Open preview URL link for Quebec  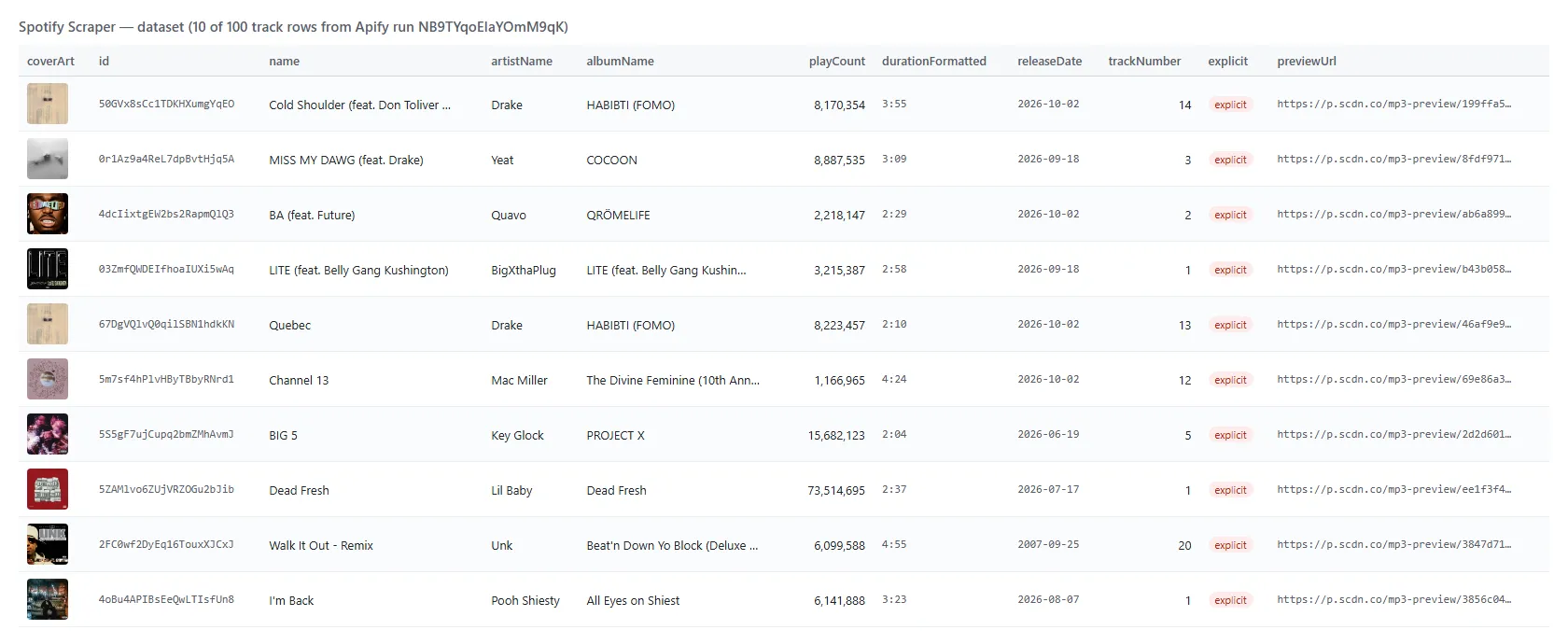pyautogui.click(x=1393, y=324)
